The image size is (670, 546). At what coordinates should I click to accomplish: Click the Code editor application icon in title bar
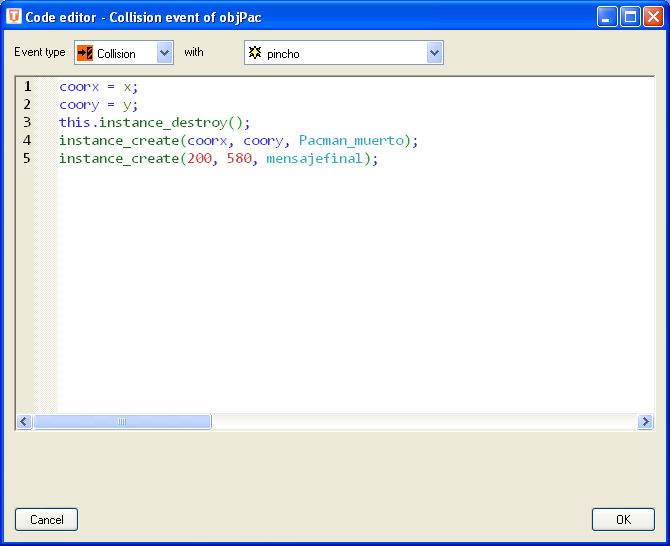click(14, 17)
